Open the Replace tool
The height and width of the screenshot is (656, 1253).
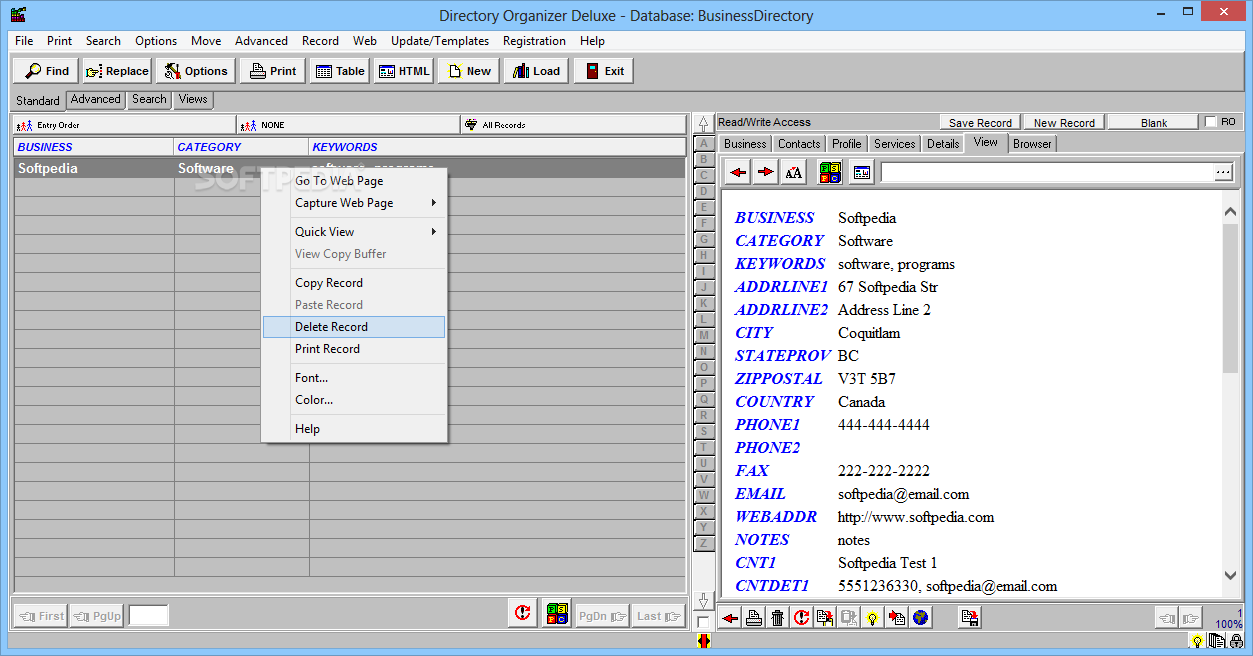(117, 71)
